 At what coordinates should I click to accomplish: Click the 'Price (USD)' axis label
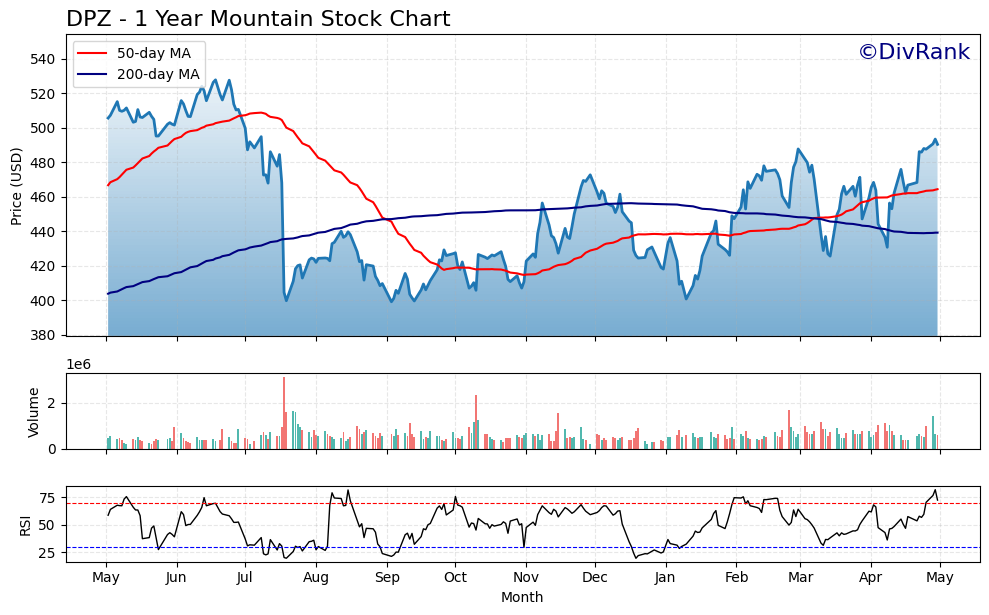point(16,186)
